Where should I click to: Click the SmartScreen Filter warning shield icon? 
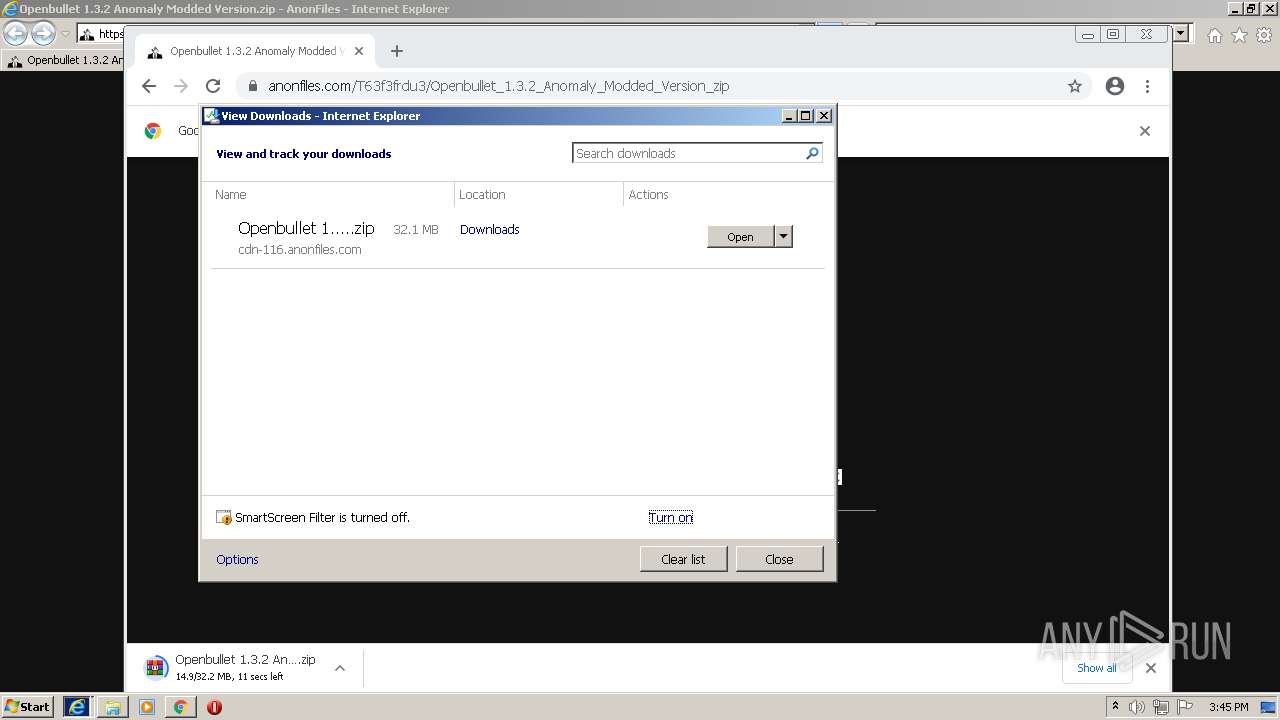(x=224, y=518)
